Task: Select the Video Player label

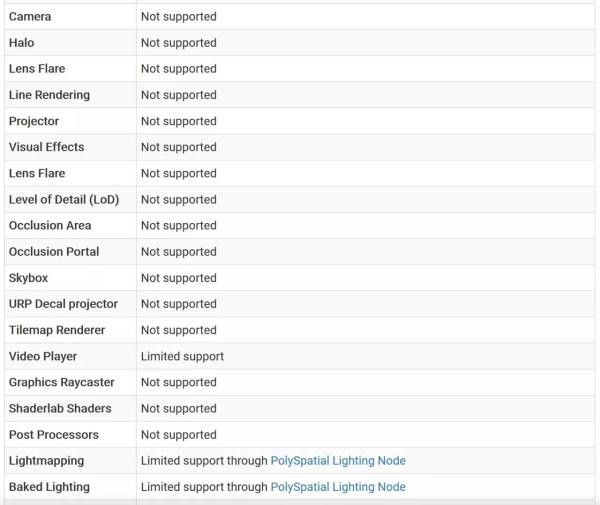Action: [x=43, y=356]
